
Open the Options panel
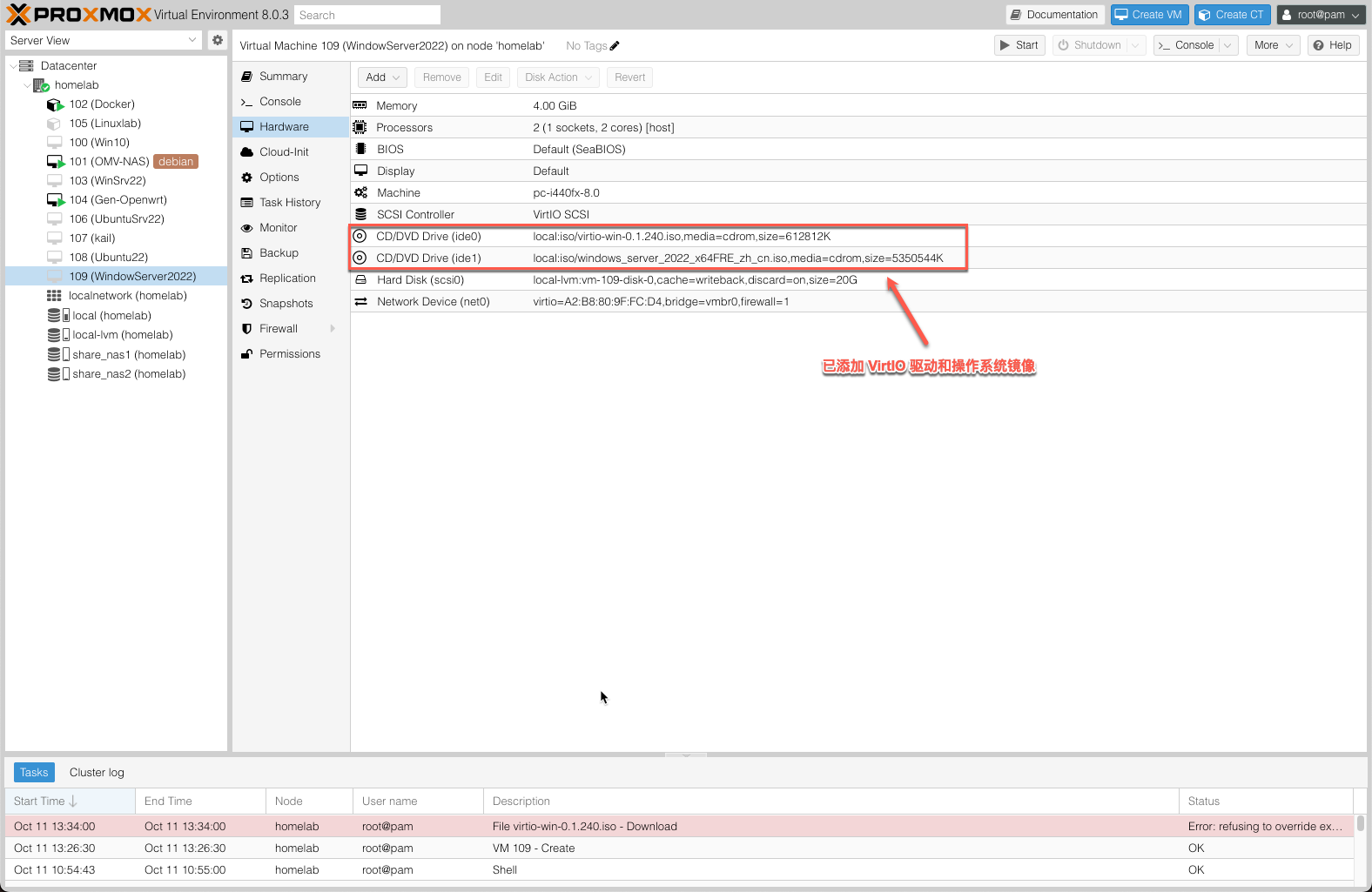point(291,178)
